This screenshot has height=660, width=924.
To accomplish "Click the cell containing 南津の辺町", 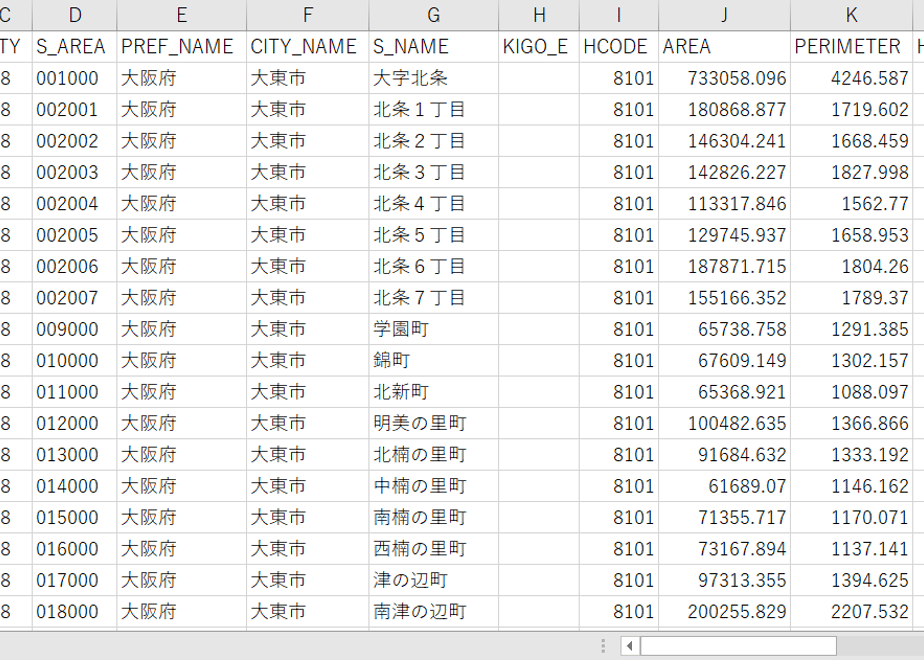I will coord(434,612).
